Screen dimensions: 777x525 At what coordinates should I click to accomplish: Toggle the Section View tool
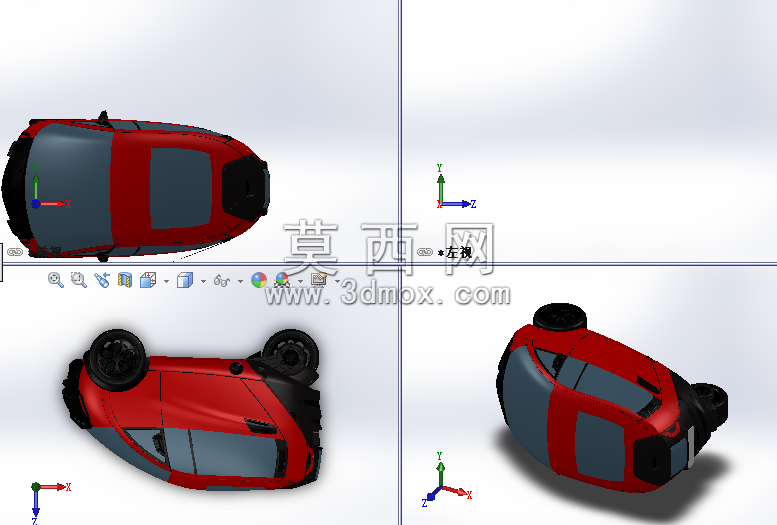point(125,280)
